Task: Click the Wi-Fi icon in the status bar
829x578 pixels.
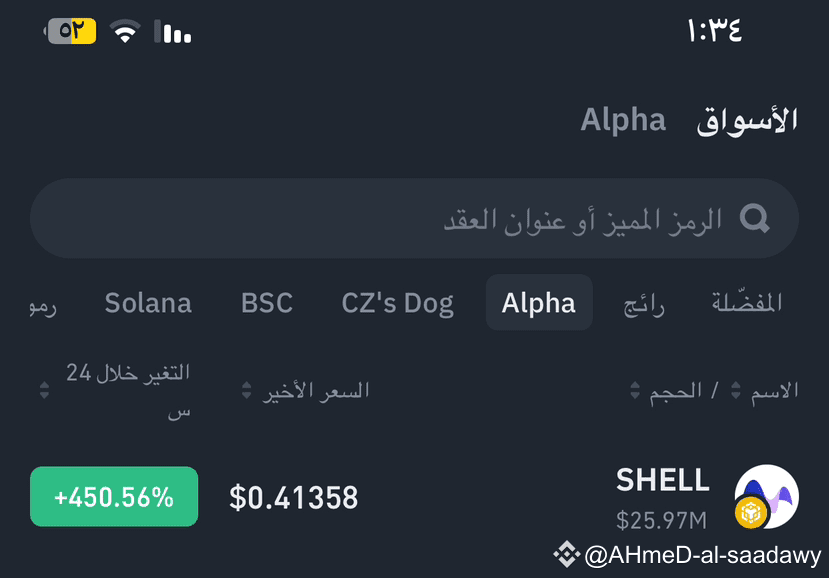Action: [120, 30]
